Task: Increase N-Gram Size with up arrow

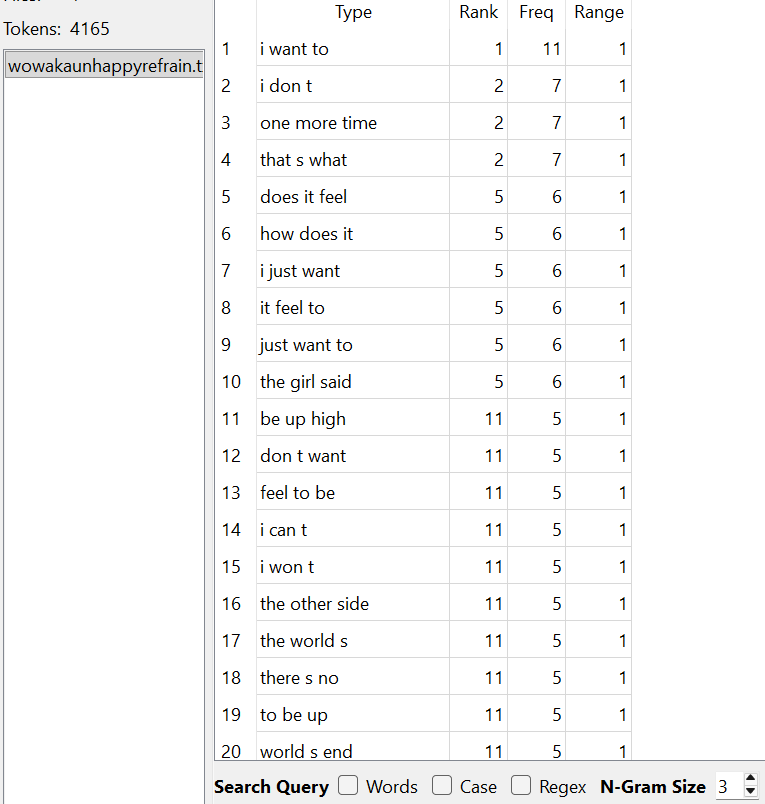Action: (751, 780)
